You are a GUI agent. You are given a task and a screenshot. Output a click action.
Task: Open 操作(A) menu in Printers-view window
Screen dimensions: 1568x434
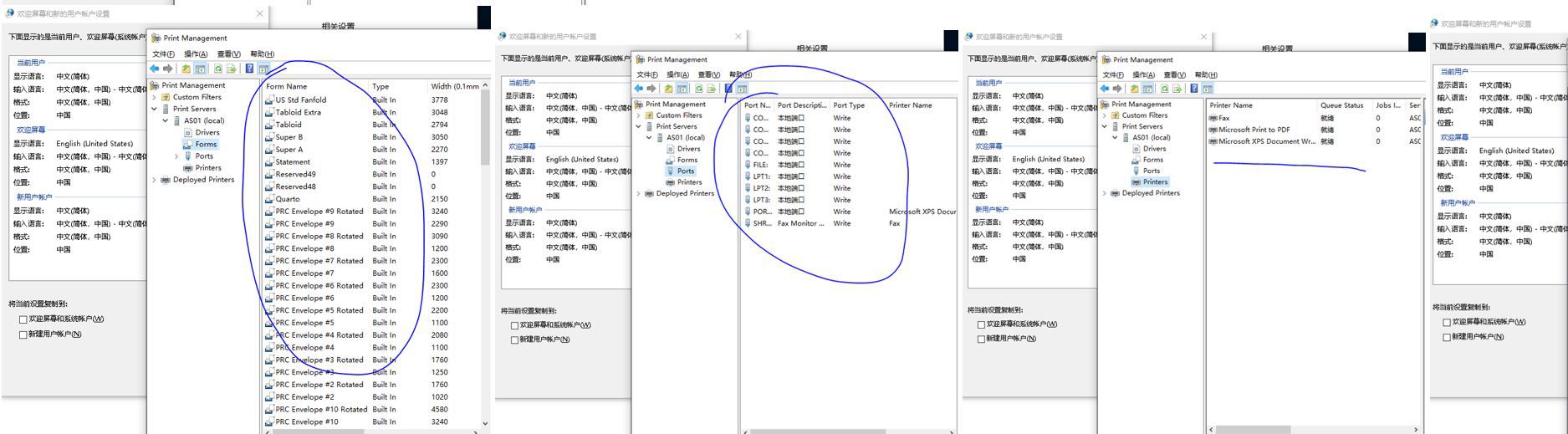tap(1144, 74)
